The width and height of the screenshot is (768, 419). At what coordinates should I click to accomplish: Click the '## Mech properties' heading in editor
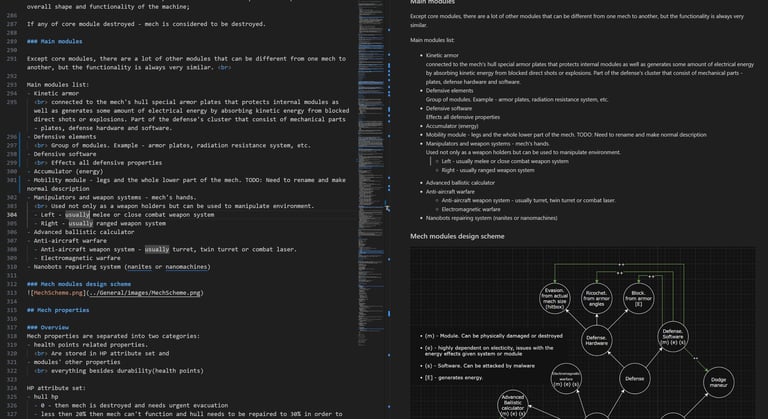tap(58, 310)
